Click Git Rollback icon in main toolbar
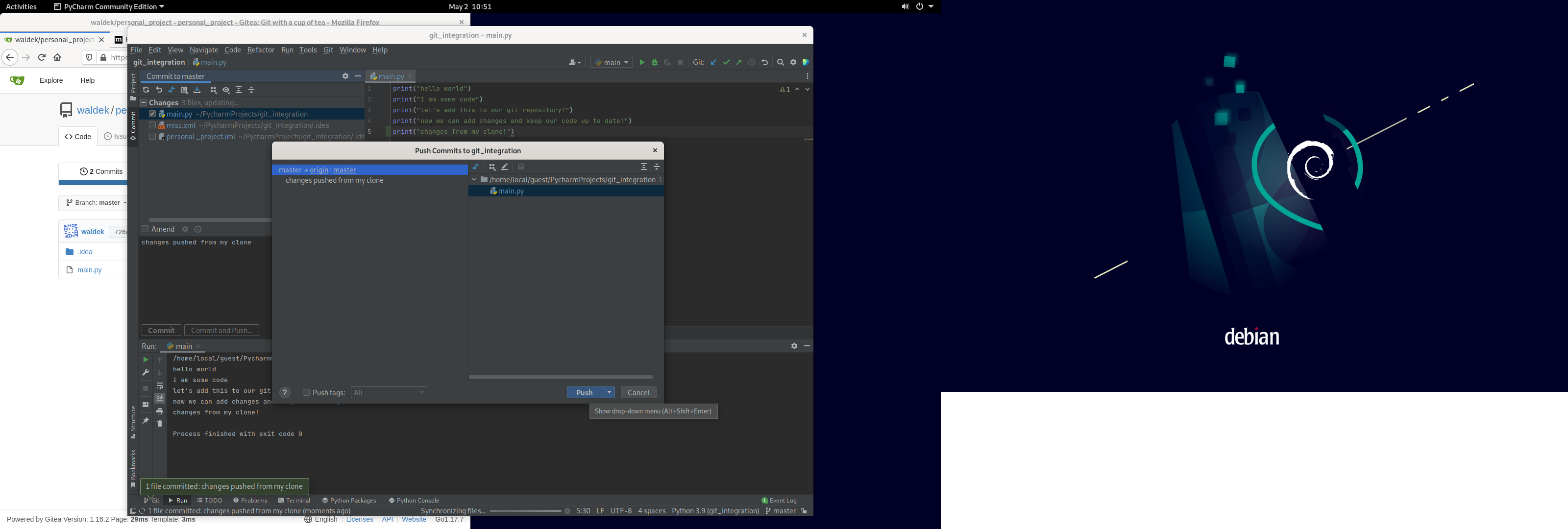This screenshot has height=529, width=1568. (765, 63)
